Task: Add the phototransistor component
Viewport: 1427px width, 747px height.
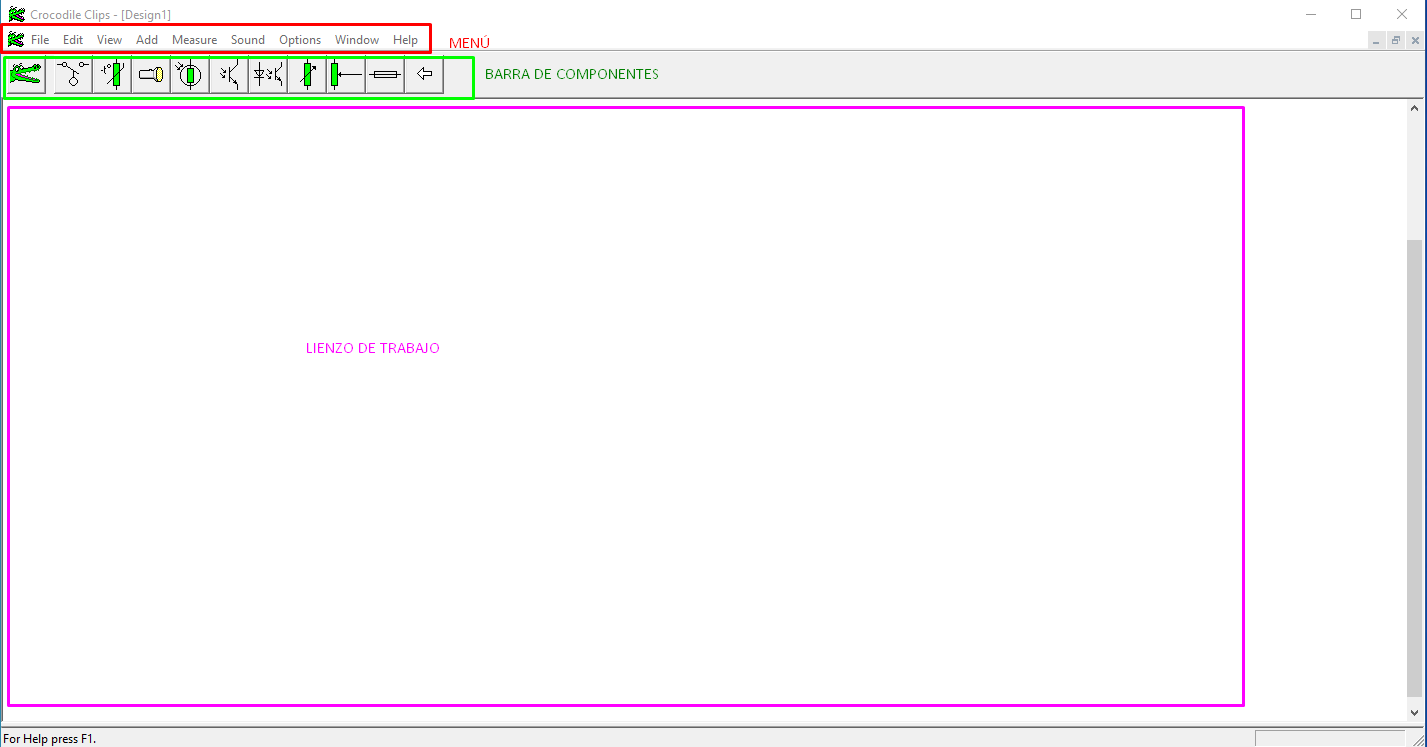Action: (229, 75)
